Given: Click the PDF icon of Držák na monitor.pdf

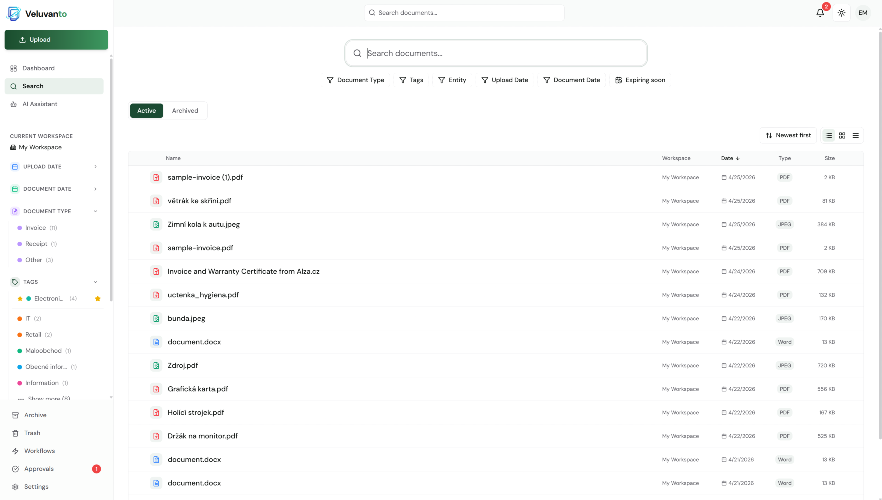Looking at the screenshot, I should pyautogui.click(x=156, y=436).
